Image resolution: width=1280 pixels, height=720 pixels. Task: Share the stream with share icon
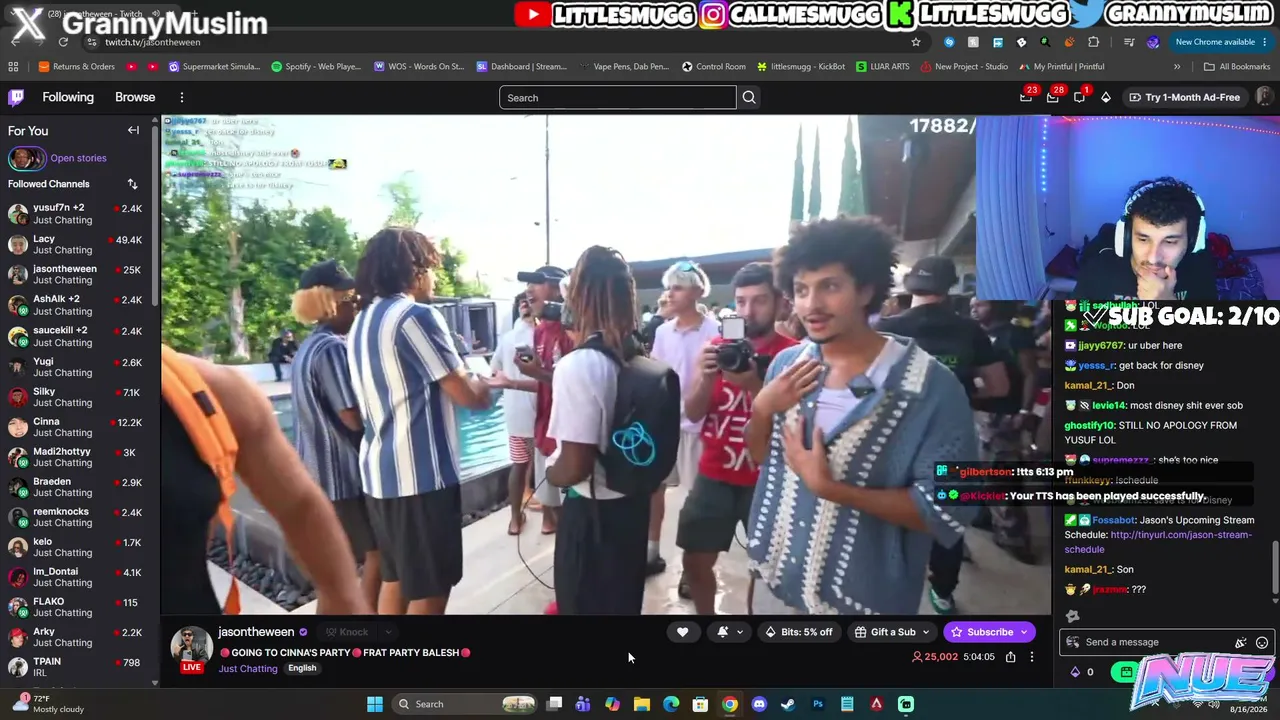1011,657
